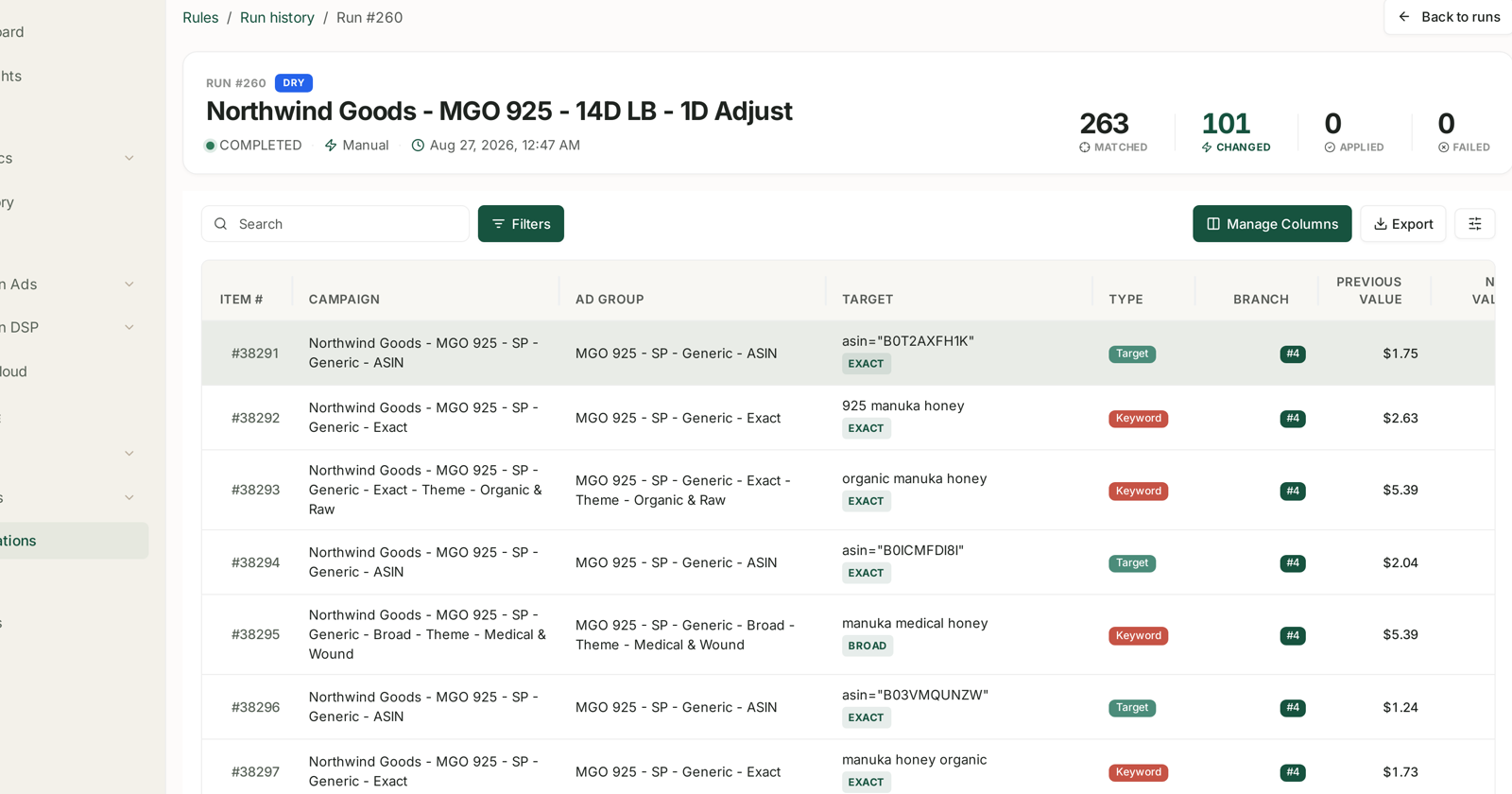This screenshot has height=794, width=1512.
Task: Click the Back to runs arrow button
Action: pyautogui.click(x=1448, y=17)
